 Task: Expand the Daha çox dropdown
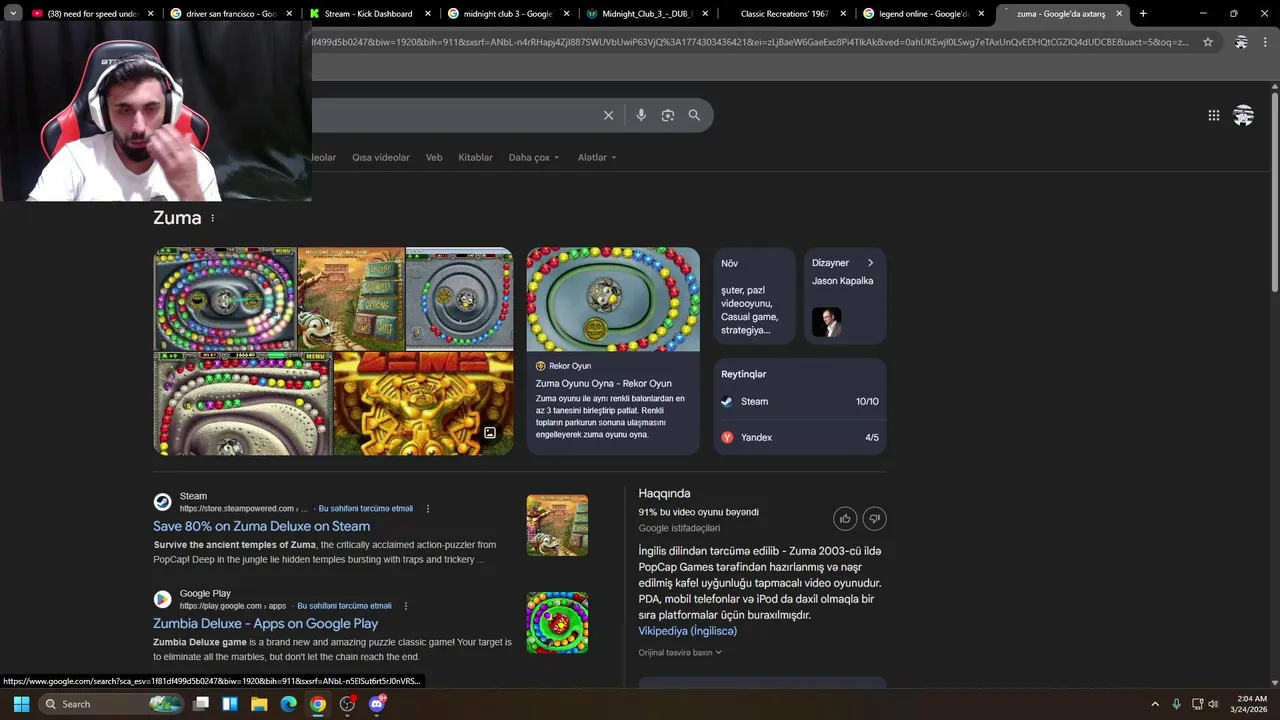534,157
